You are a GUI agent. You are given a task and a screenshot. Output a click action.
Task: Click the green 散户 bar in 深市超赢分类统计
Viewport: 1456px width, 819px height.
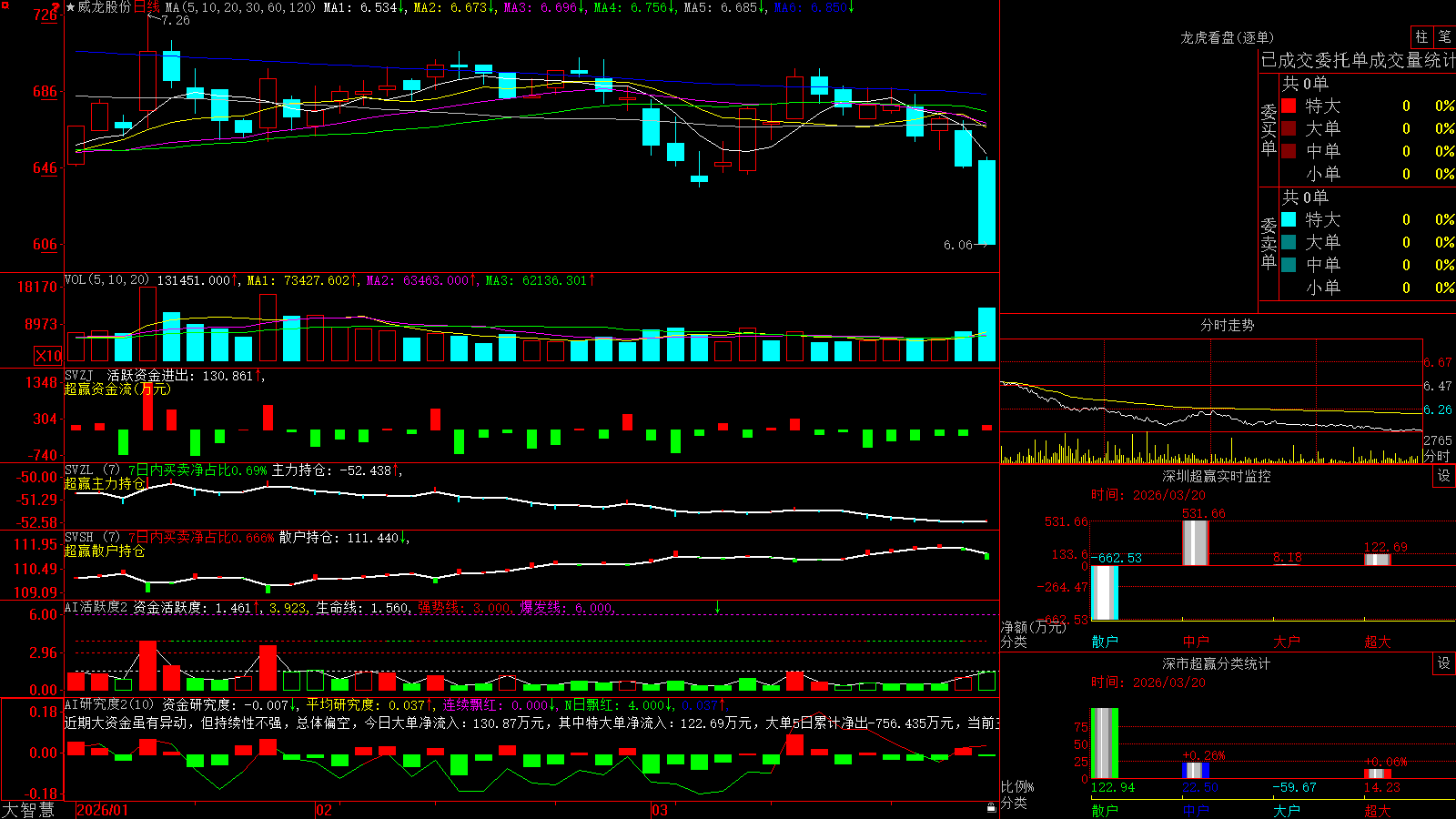[1105, 743]
